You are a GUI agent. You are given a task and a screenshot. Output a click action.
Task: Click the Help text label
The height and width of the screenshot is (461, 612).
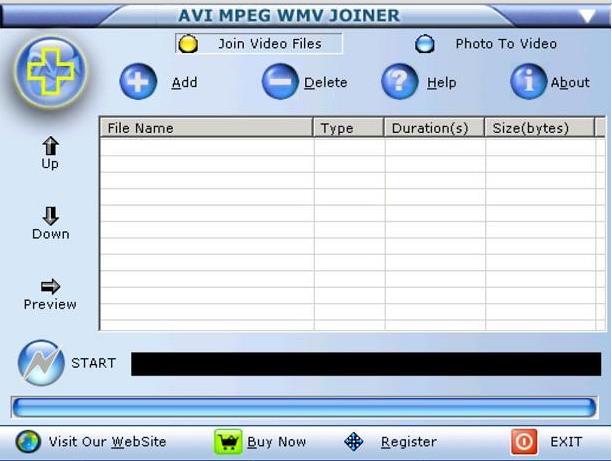tap(441, 83)
